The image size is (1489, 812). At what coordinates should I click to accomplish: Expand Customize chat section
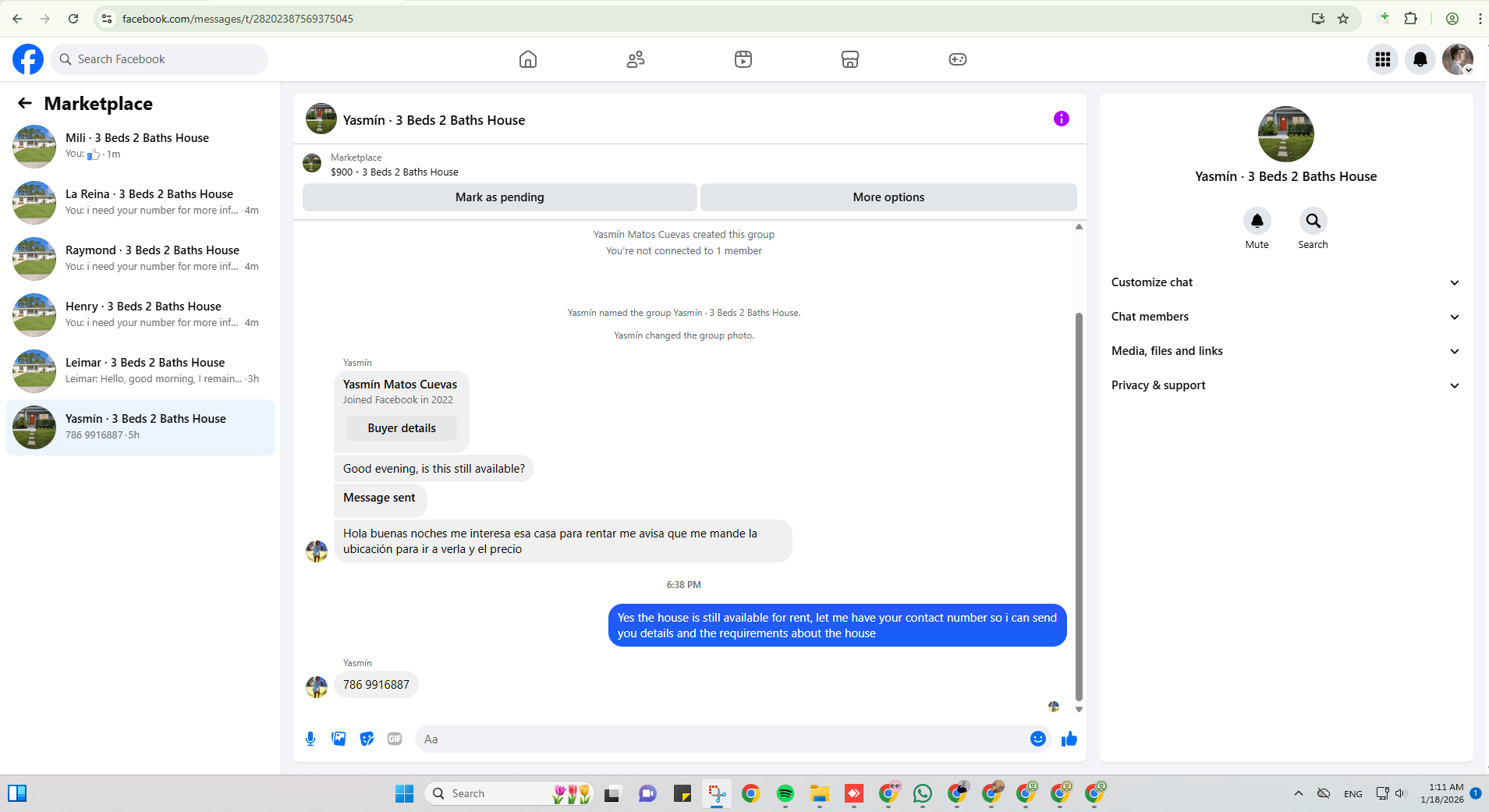coord(1285,282)
